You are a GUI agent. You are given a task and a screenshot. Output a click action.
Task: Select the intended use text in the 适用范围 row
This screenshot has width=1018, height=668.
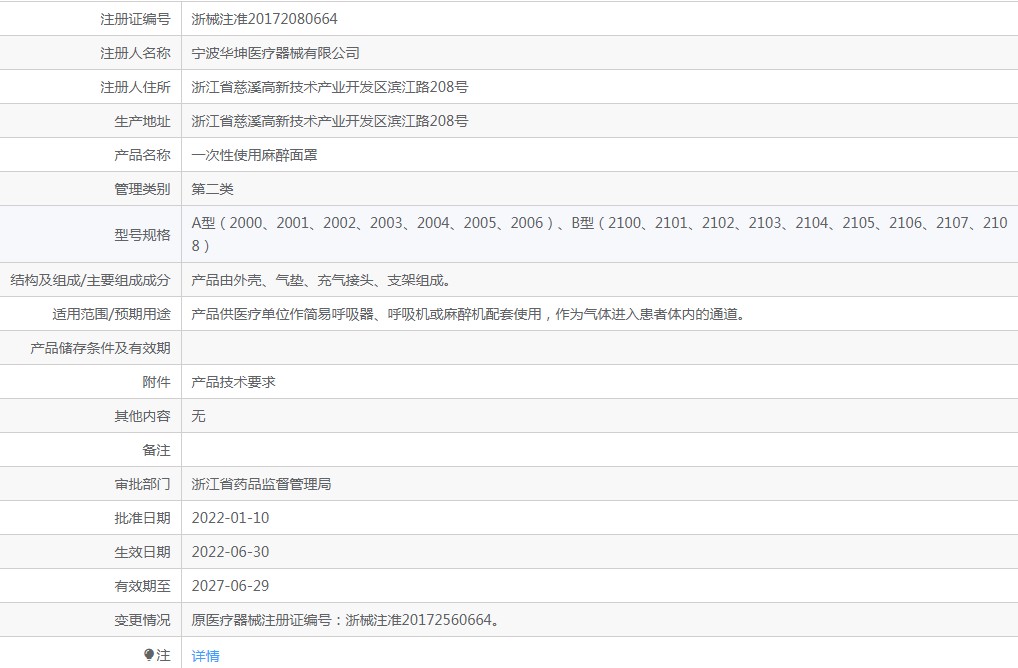coord(468,314)
